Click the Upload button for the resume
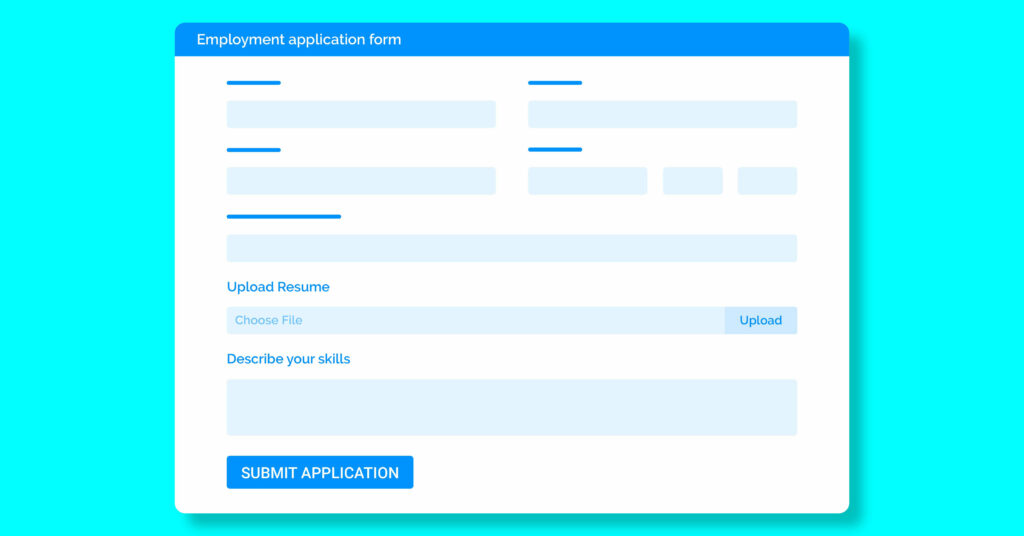The height and width of the screenshot is (536, 1024). point(760,321)
